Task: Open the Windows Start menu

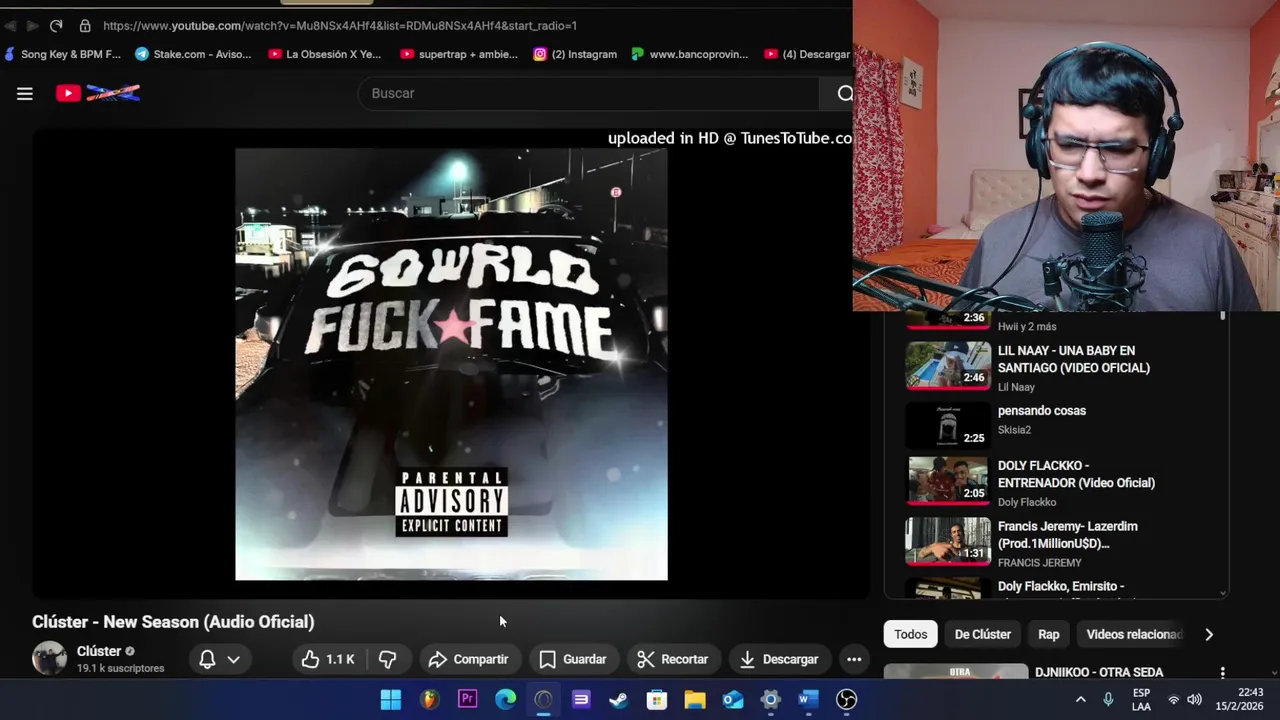Action: pyautogui.click(x=391, y=700)
